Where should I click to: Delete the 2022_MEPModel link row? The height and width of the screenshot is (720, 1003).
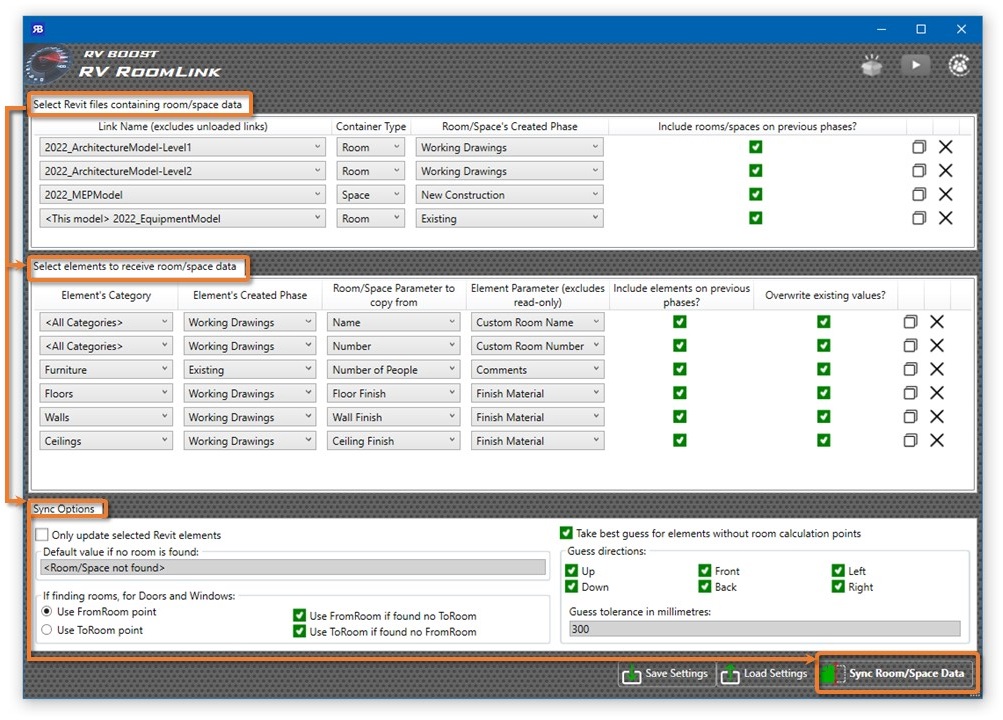point(945,194)
